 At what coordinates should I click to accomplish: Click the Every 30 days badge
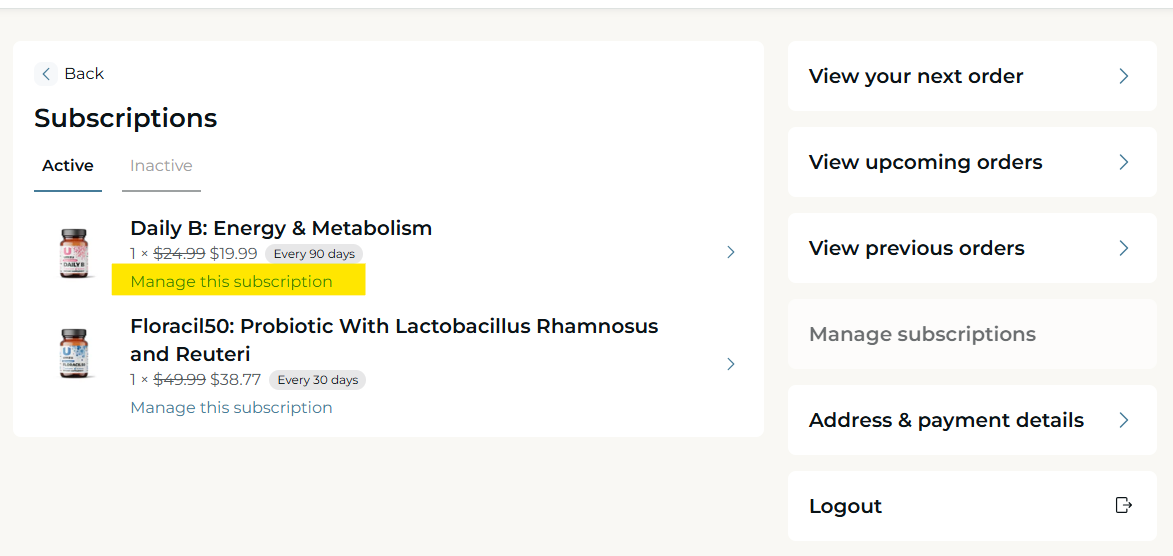coord(317,380)
